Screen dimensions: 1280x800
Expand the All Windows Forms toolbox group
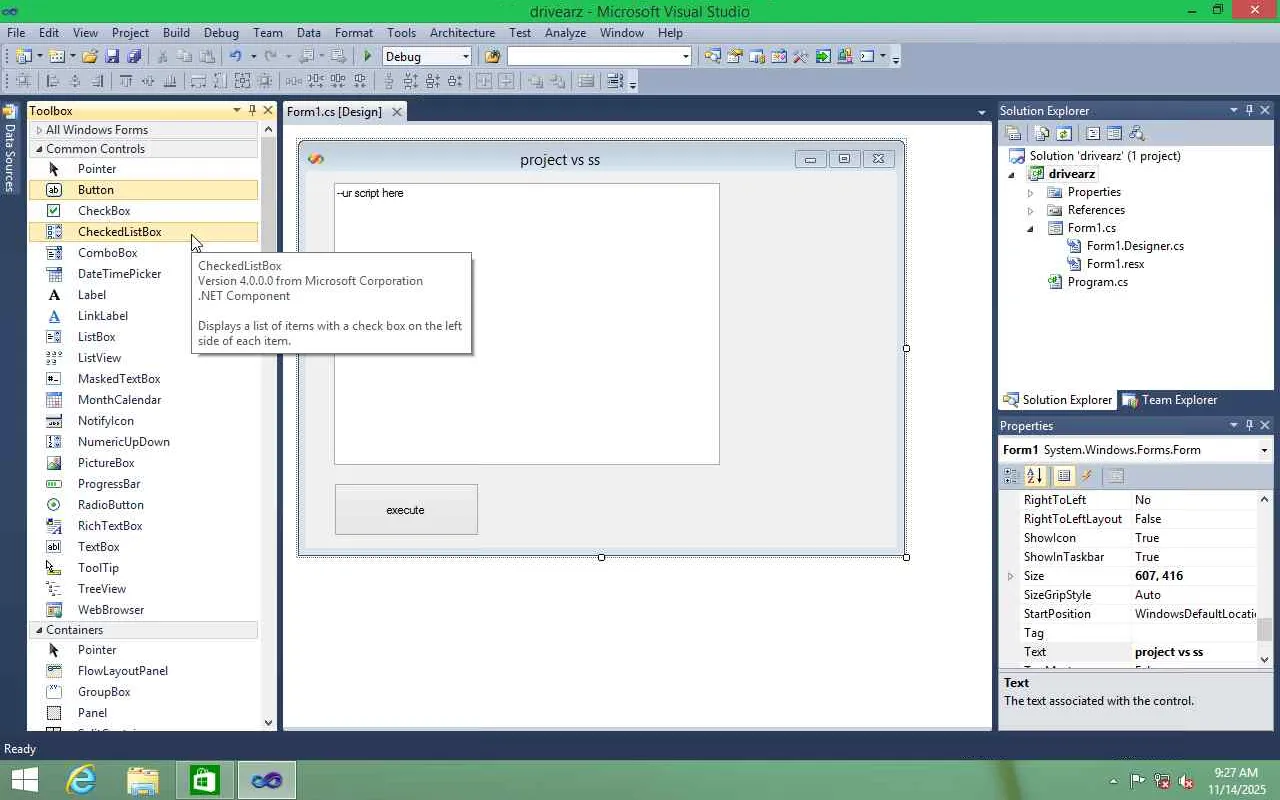(x=39, y=130)
